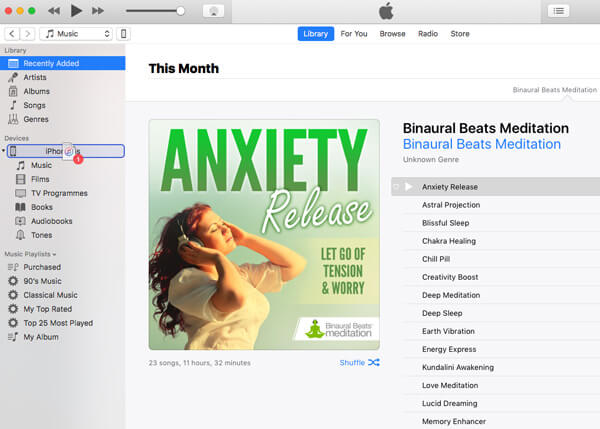This screenshot has height=429, width=600.
Task: Select the Lucid Dreaming song
Action: tap(501, 403)
